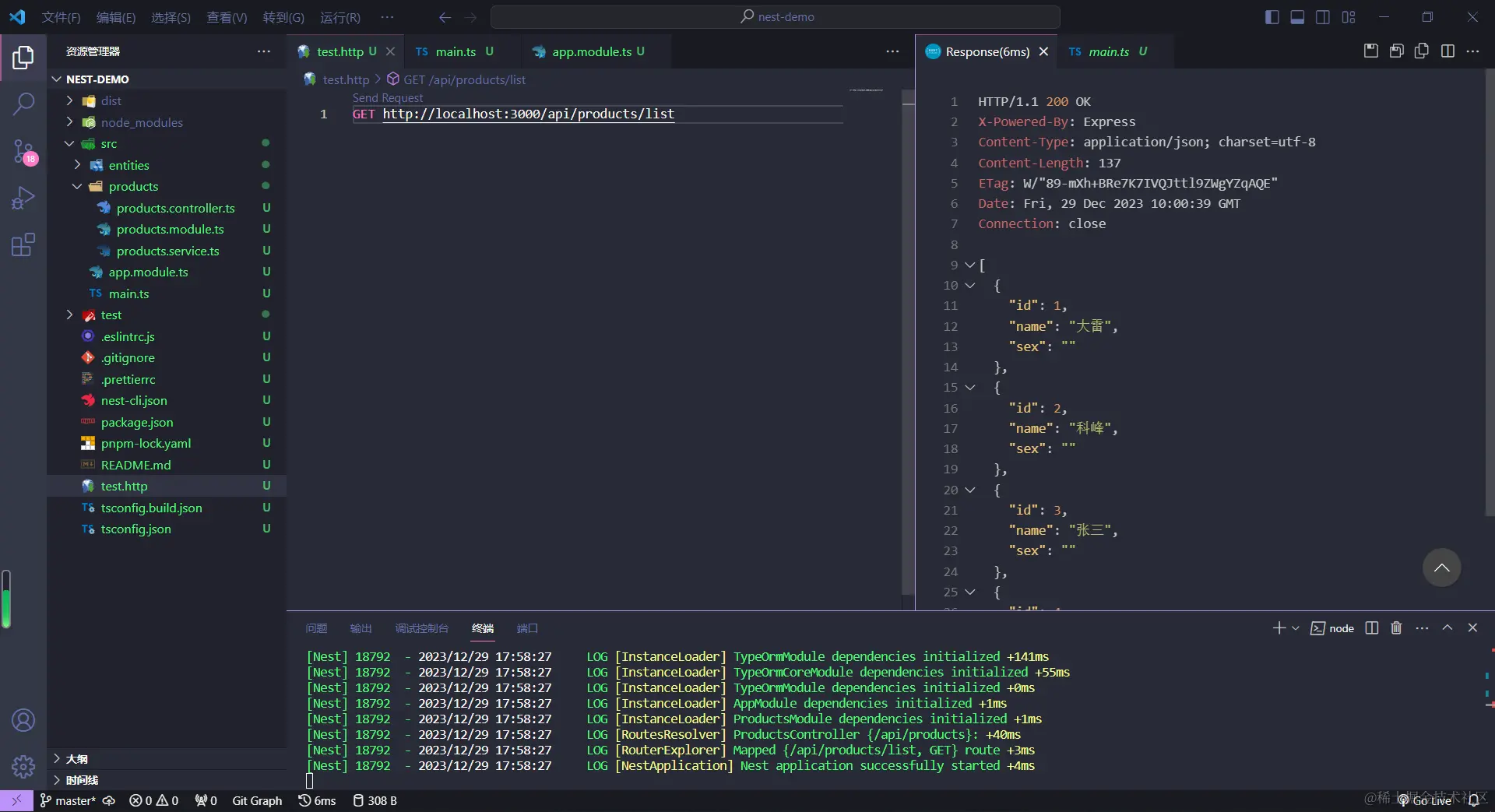Open Run and Debug view
The height and width of the screenshot is (812, 1495).
[x=23, y=199]
